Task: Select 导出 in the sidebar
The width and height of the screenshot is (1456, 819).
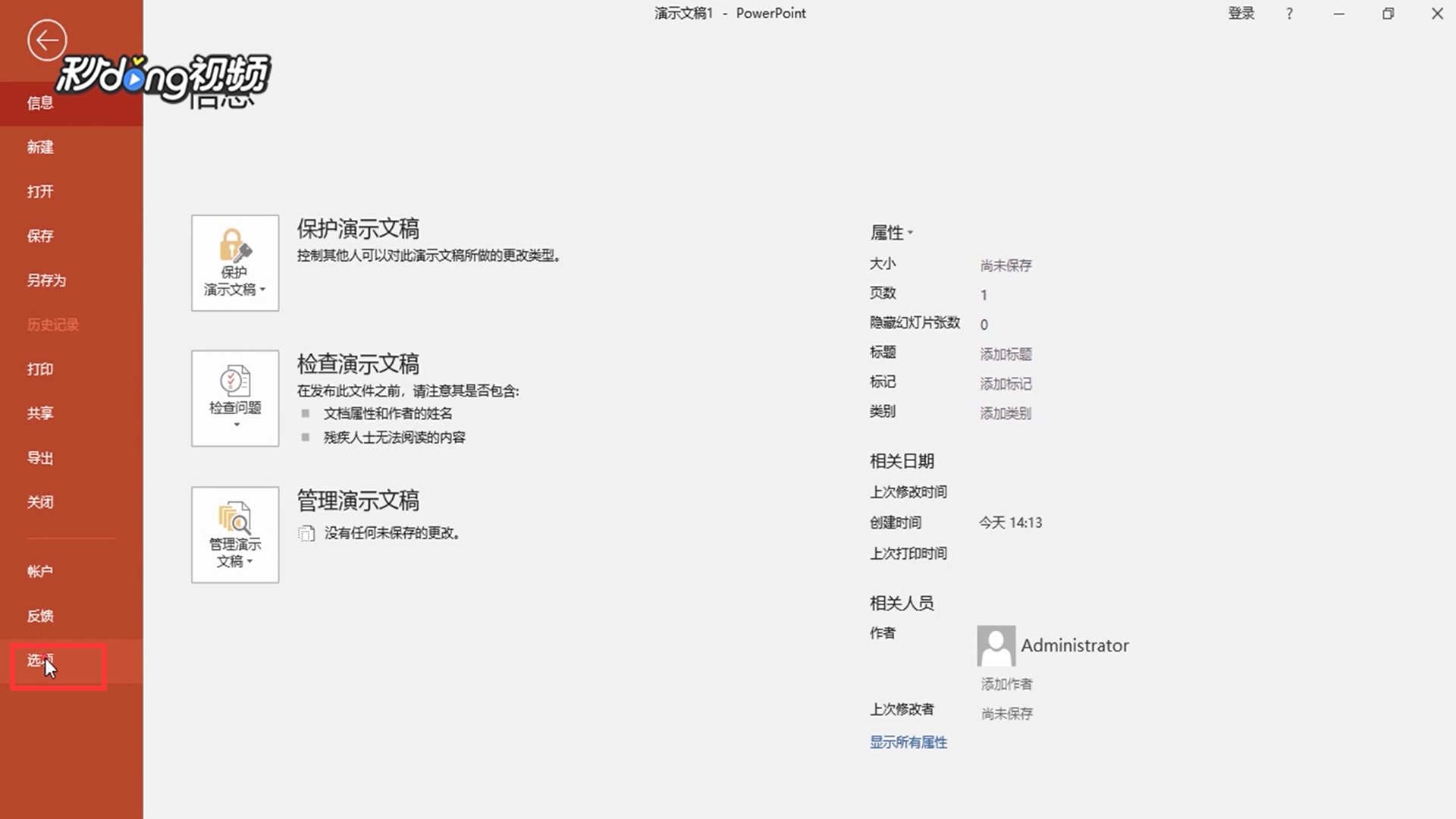Action: click(x=71, y=458)
